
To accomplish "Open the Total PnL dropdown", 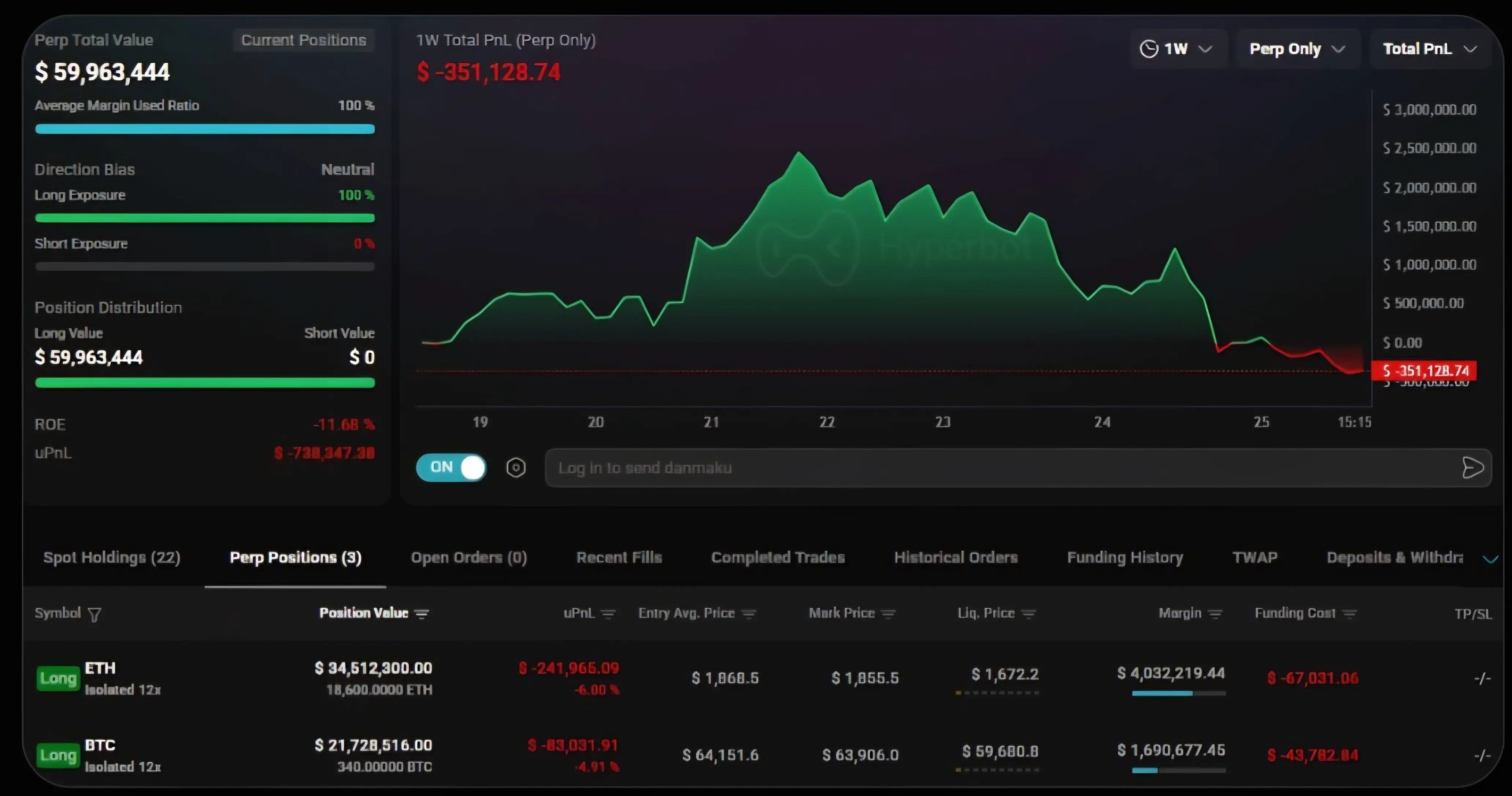I will [x=1430, y=49].
